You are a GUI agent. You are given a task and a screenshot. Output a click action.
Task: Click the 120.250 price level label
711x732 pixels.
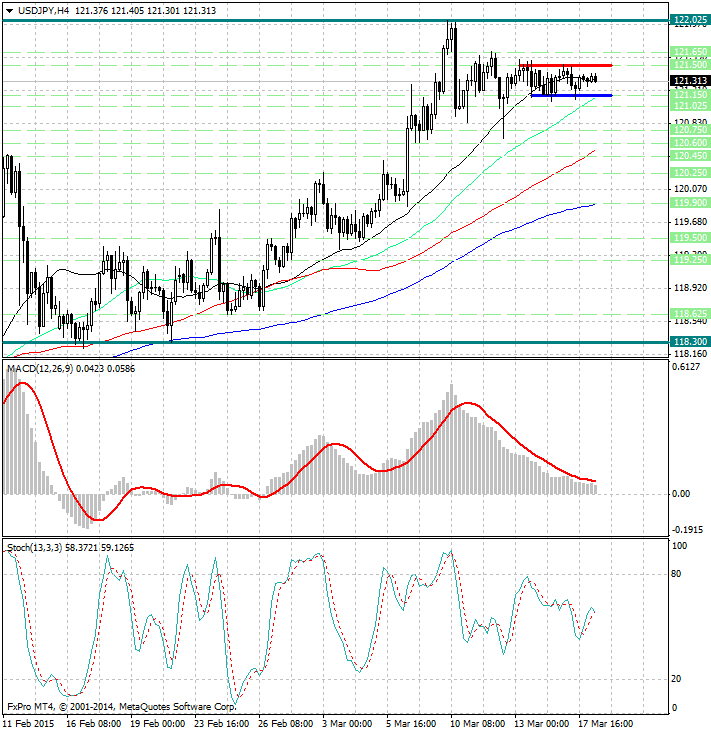690,173
